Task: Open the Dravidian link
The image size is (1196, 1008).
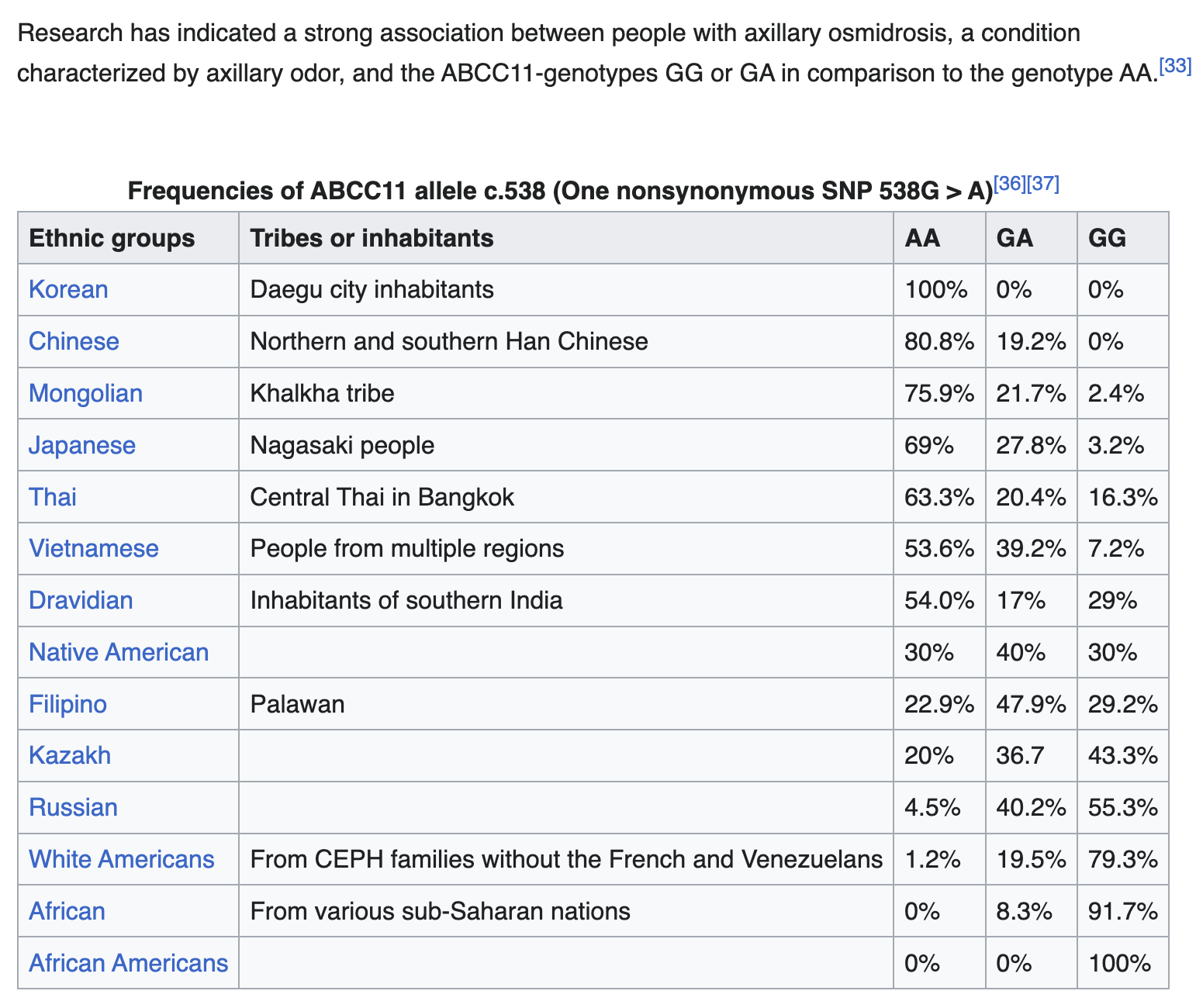Action: 81,600
